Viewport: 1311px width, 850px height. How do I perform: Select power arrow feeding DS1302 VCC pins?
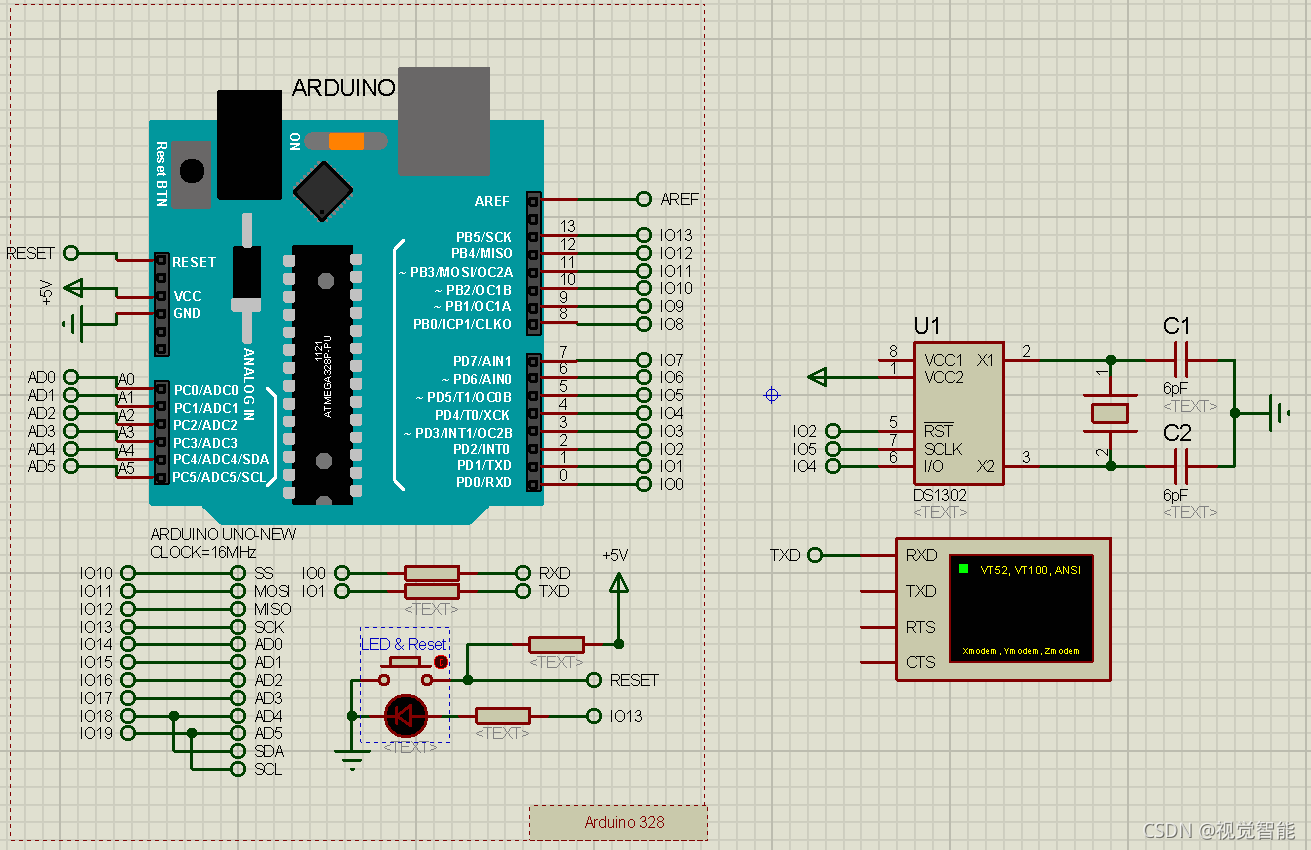point(817,377)
